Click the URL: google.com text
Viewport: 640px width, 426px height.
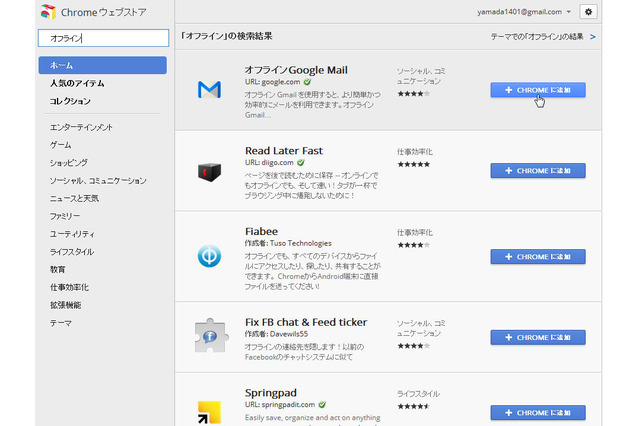272,82
